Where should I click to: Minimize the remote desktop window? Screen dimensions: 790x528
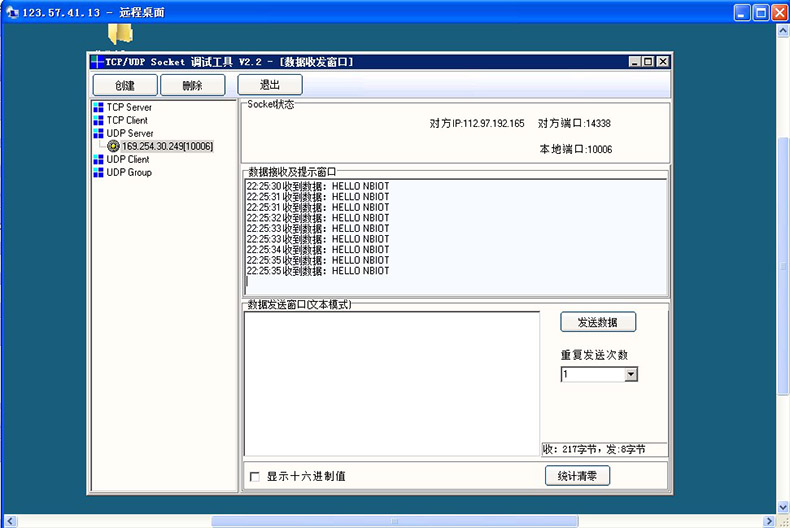742,13
